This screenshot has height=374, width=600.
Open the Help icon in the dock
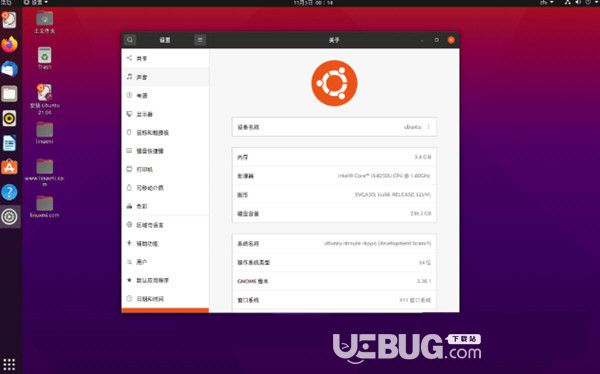pos(9,192)
